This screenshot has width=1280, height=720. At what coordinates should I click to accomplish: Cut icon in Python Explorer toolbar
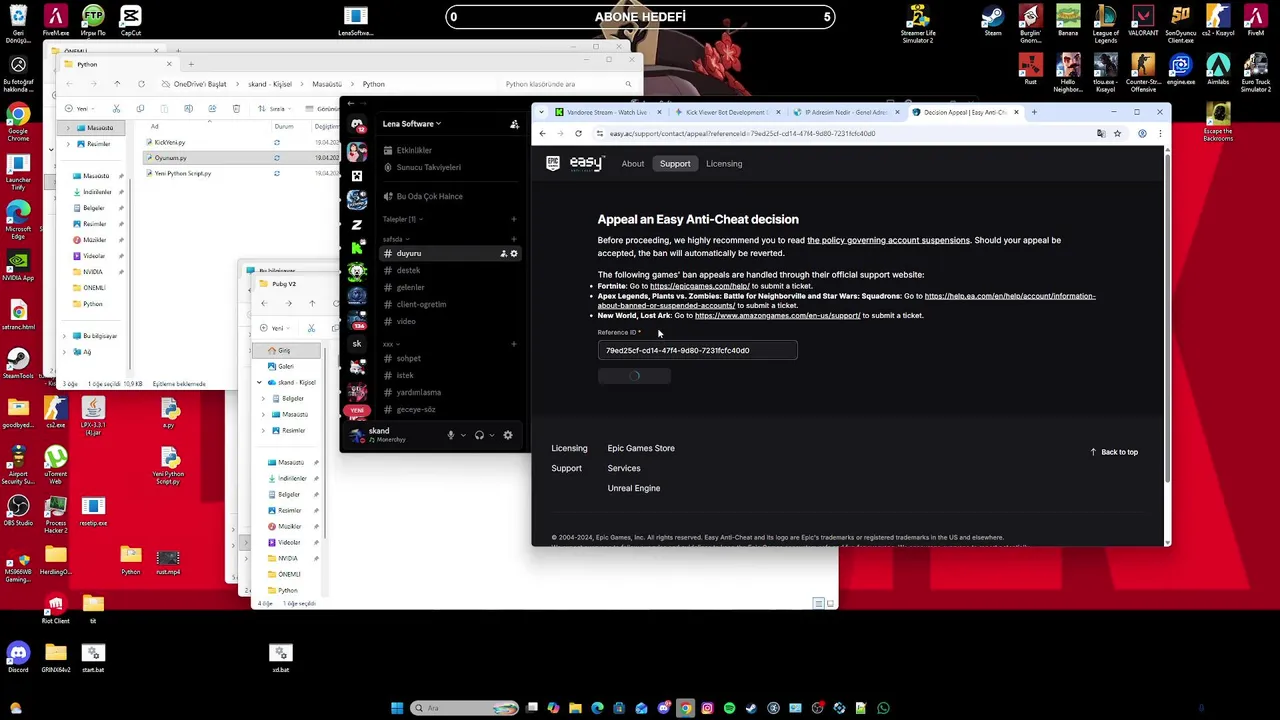click(x=116, y=108)
